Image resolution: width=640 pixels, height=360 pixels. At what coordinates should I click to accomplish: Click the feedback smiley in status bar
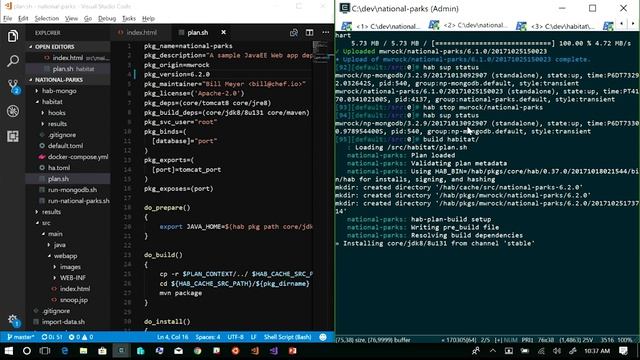click(323, 337)
